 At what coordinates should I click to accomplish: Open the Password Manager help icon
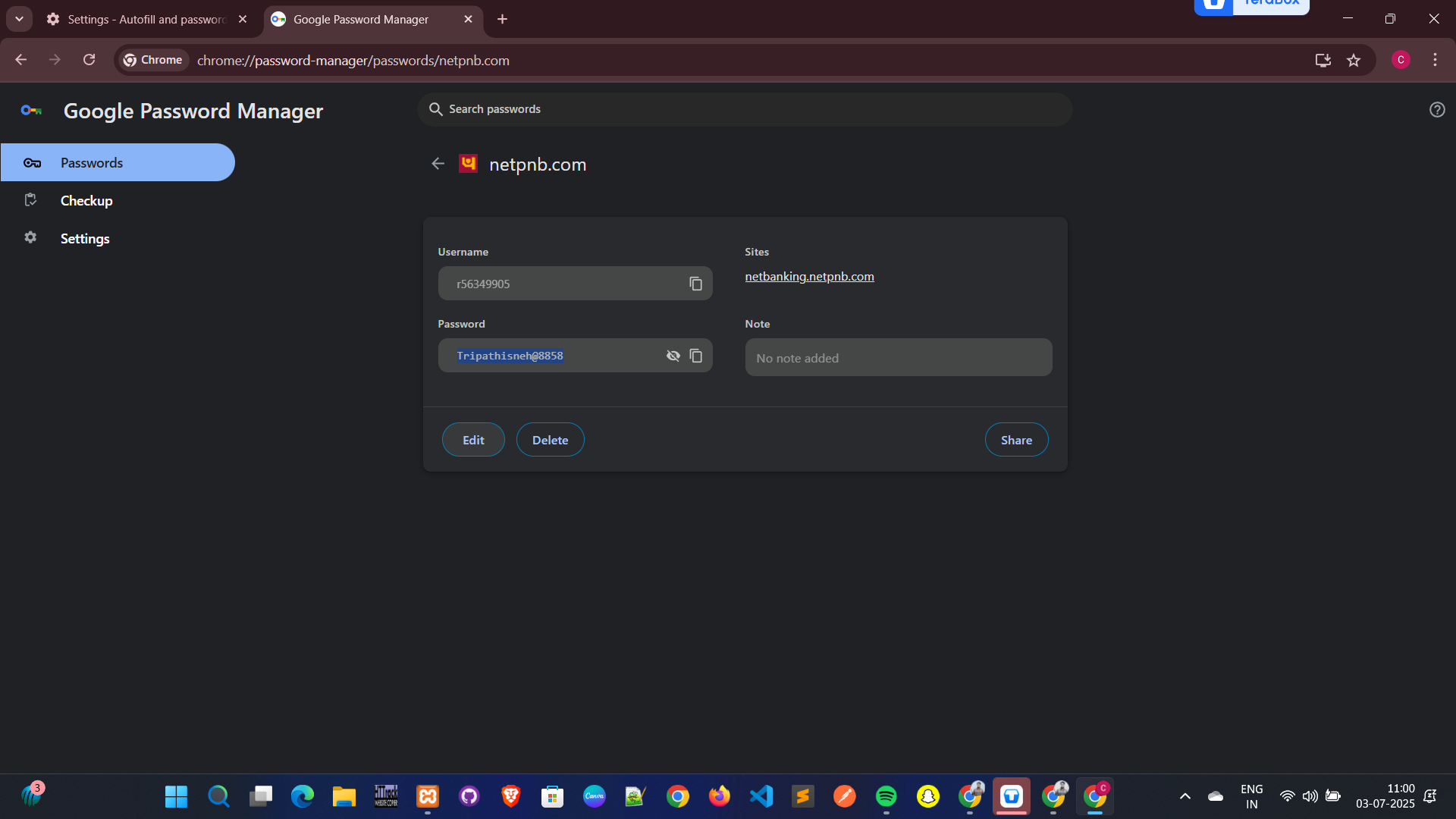pos(1436,110)
